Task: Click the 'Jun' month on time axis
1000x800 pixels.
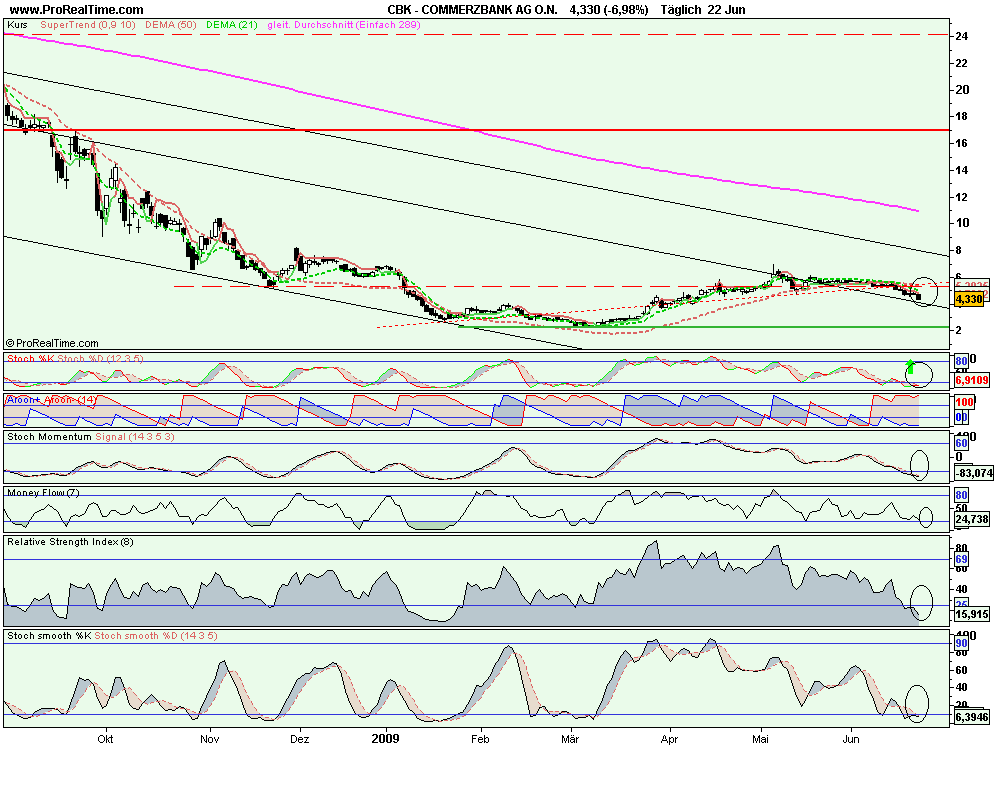Action: 851,739
